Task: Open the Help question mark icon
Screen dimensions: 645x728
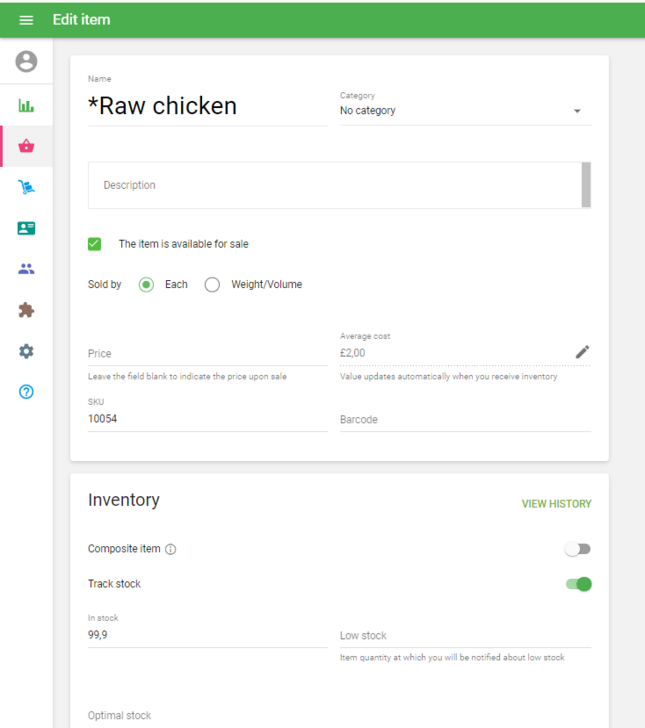Action: click(x=26, y=392)
